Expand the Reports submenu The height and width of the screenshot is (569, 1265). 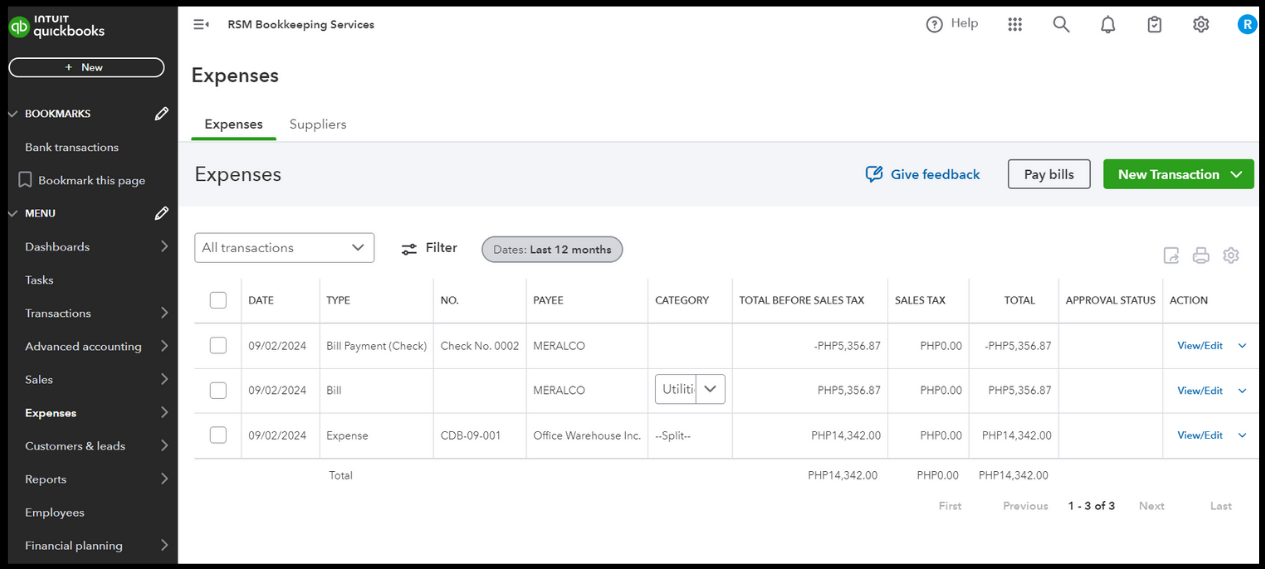coord(164,479)
